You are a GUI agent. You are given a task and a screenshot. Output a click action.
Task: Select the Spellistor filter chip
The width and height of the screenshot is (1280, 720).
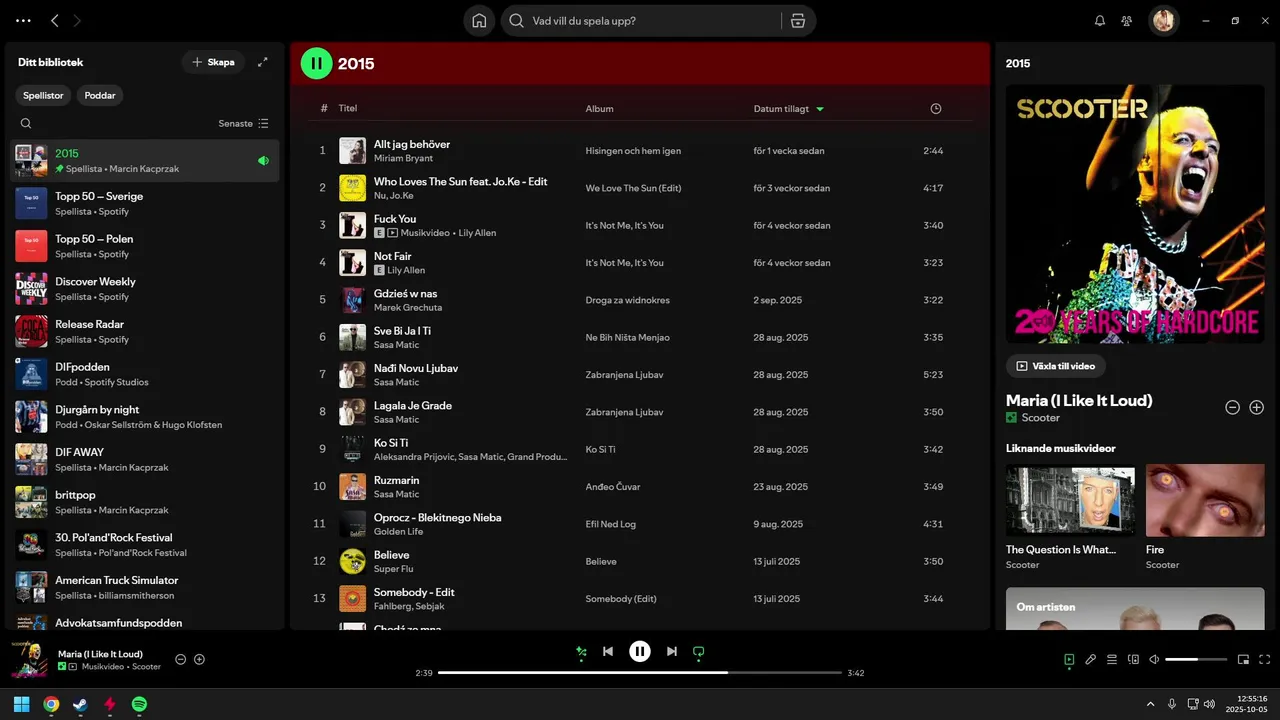point(43,96)
